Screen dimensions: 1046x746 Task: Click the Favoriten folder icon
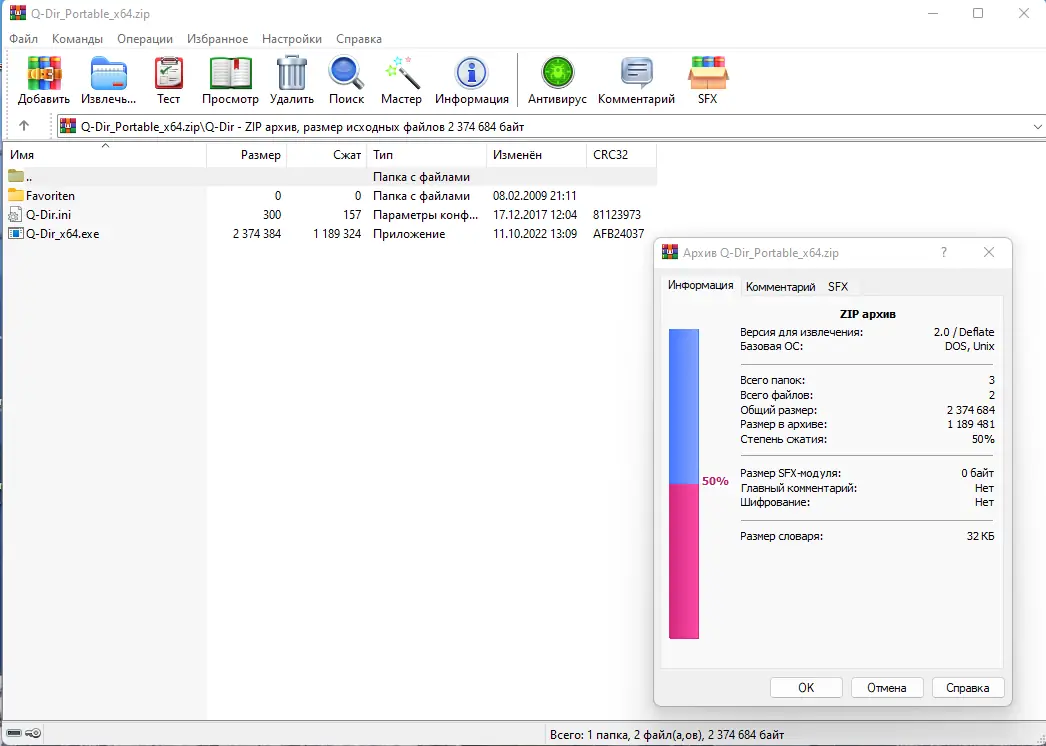click(15, 196)
